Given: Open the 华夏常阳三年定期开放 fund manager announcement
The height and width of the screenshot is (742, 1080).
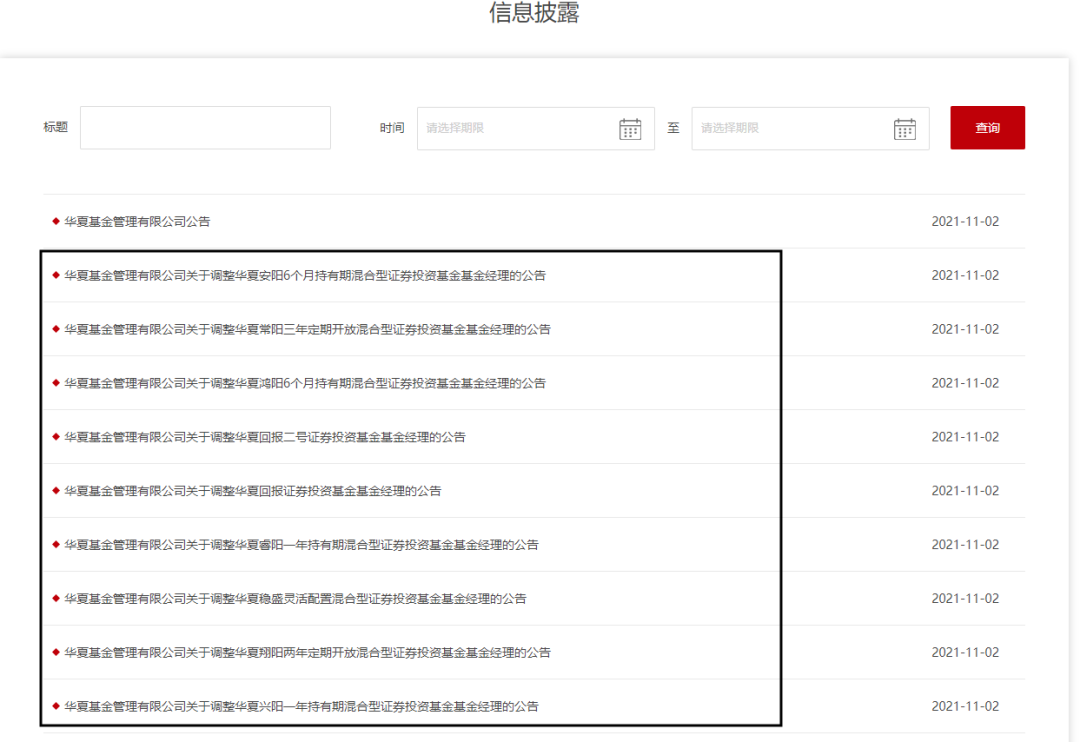Looking at the screenshot, I should tap(307, 329).
